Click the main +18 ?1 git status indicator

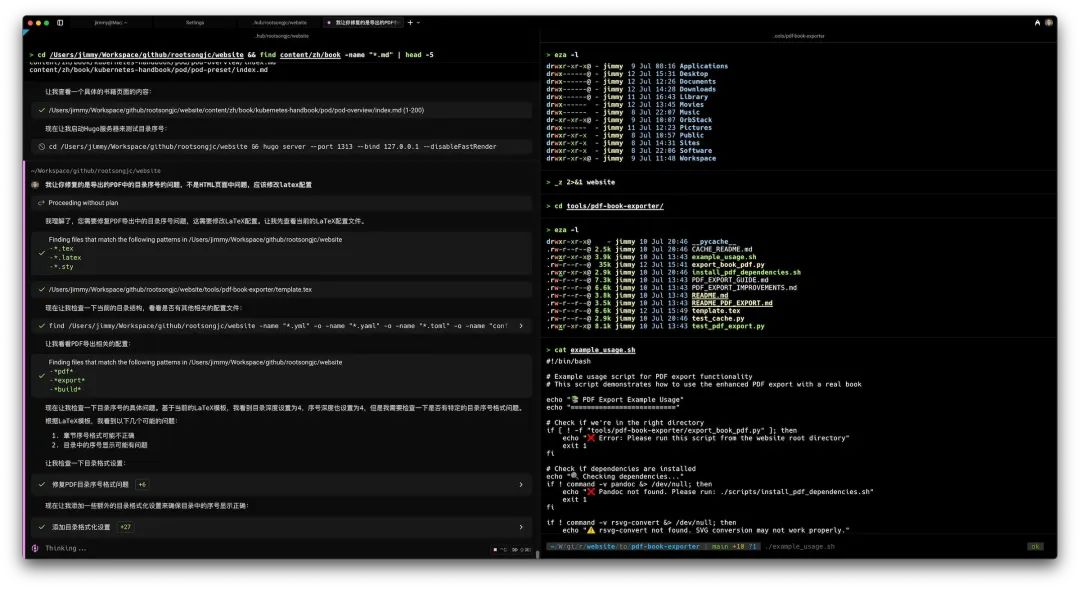tap(736, 548)
